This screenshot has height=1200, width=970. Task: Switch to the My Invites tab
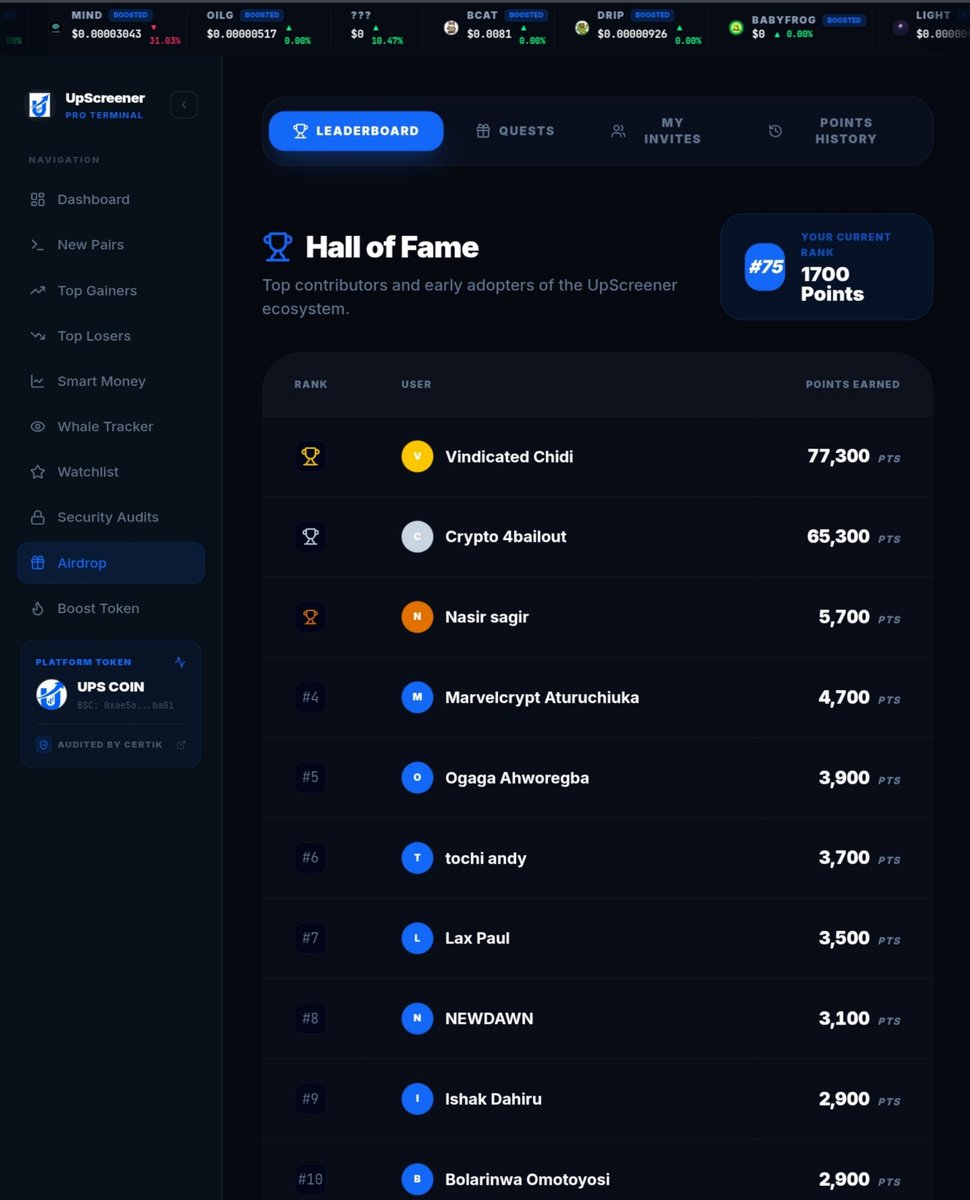click(x=657, y=131)
